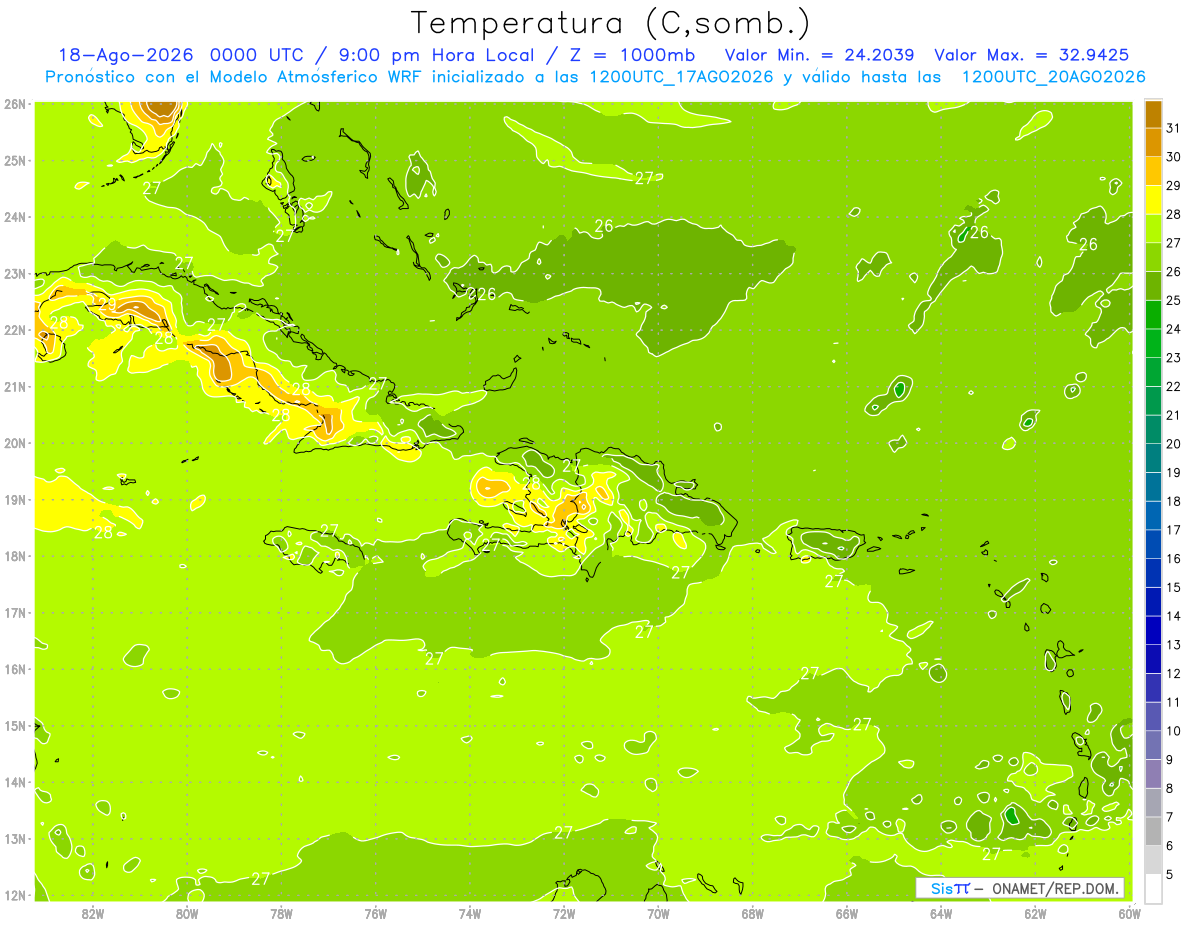Viewport: 1200px width, 927px height.
Task: Click the 64W longitude axis label
Action: pos(941,913)
